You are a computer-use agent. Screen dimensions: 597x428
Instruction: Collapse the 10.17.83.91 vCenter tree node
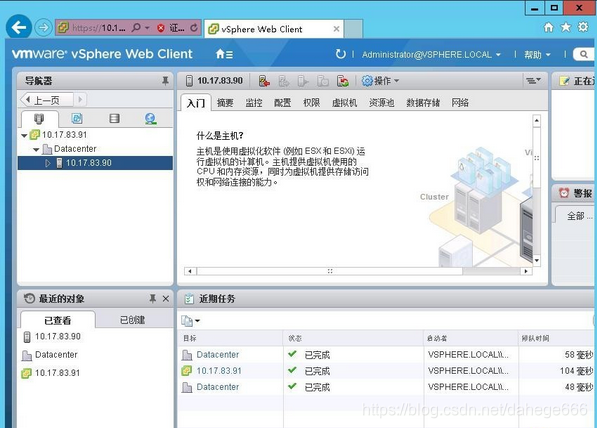24,135
